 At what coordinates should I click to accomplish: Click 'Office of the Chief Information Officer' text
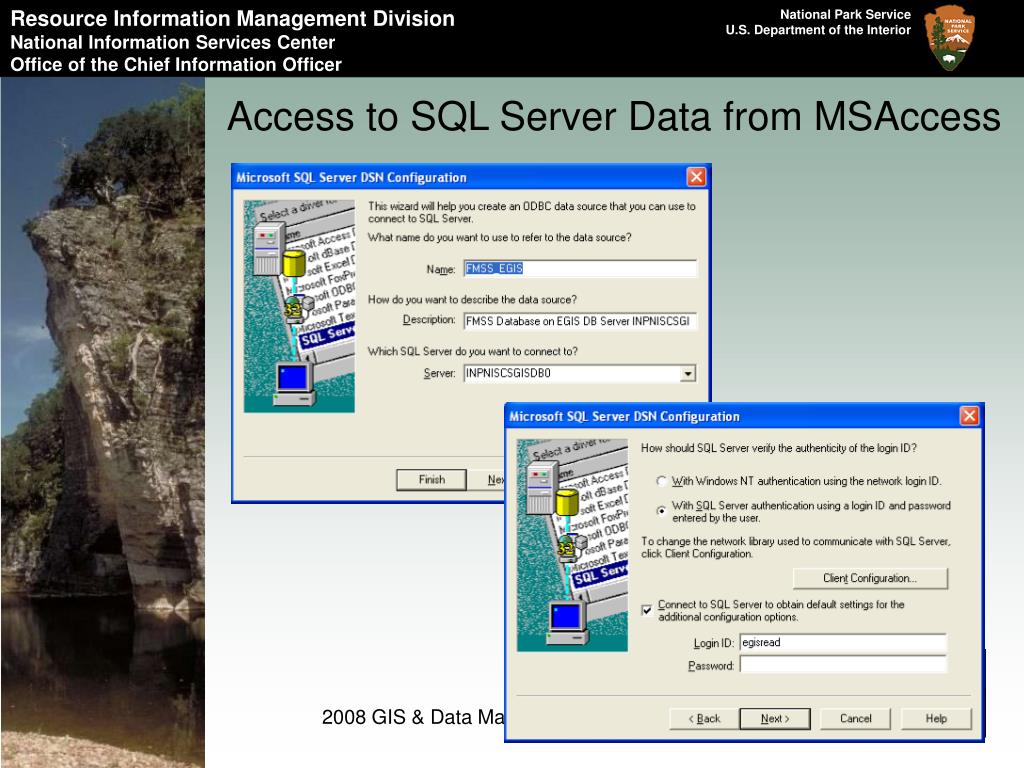pos(176,65)
